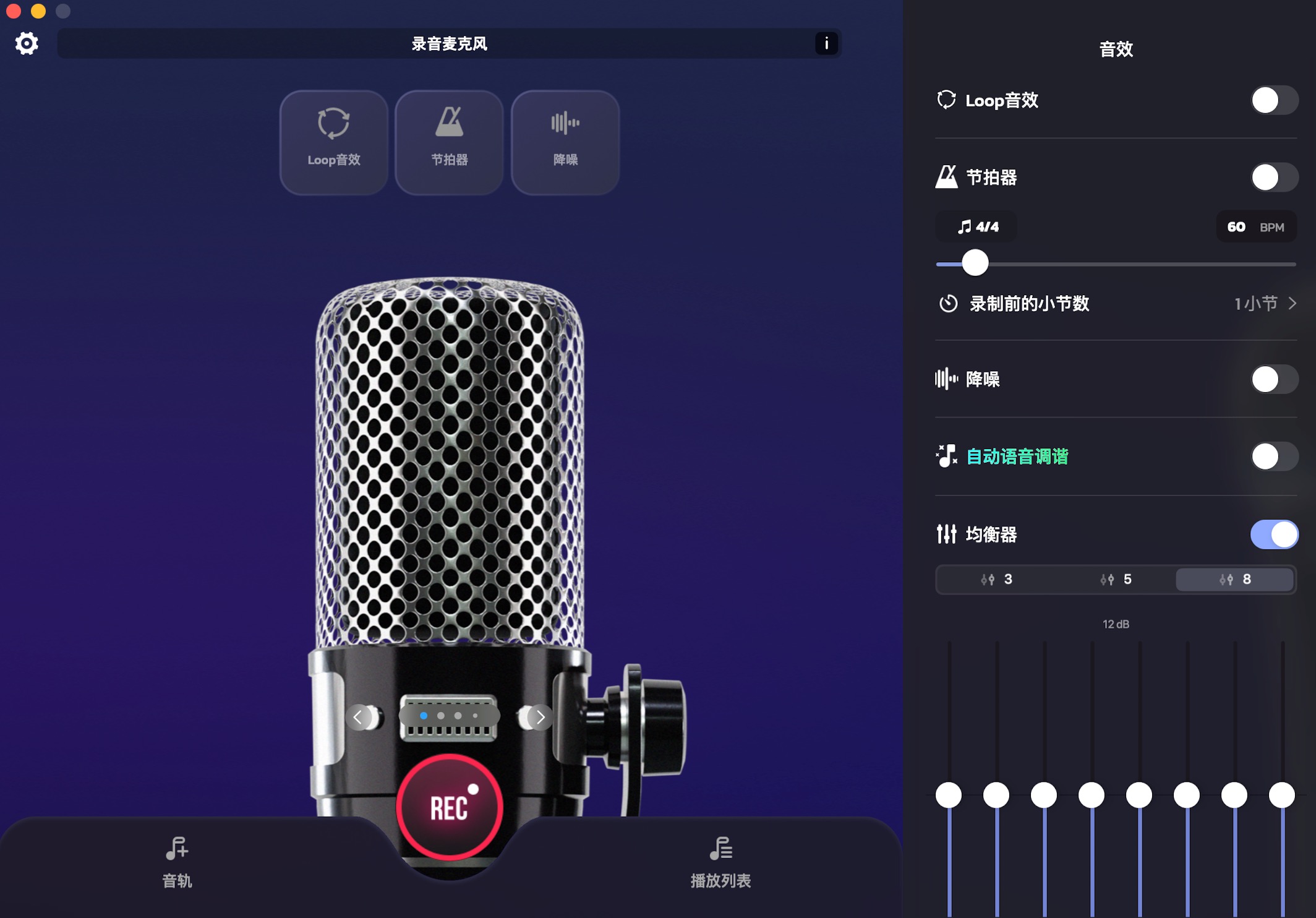Click the Loop音效 quick button under the title
The image size is (1316, 918).
[334, 142]
